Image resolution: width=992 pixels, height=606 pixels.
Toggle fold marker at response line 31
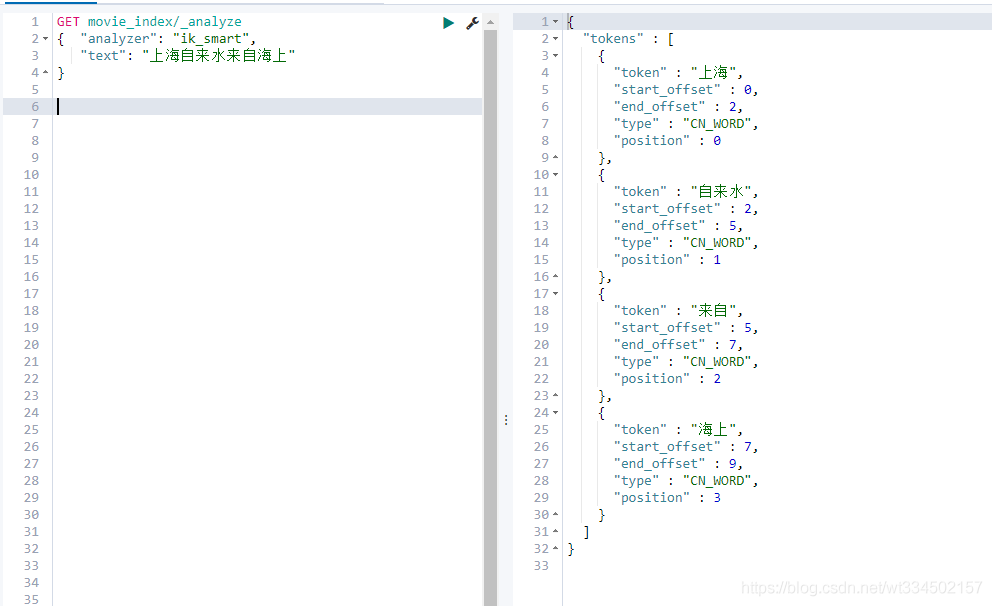[555, 531]
